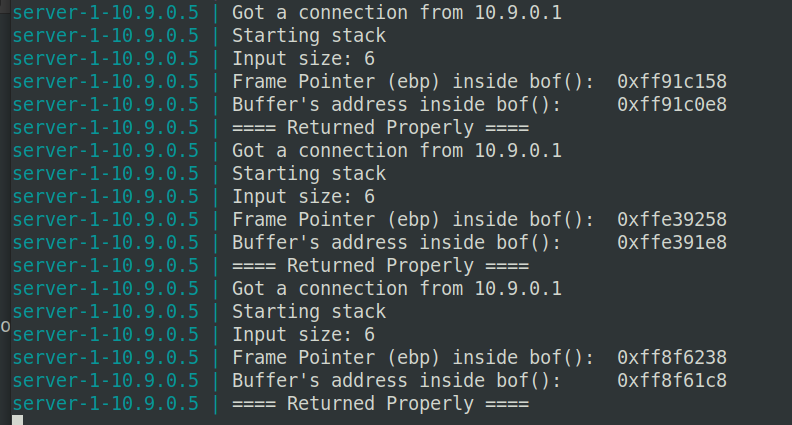Click the first "Returned Properly" message
The height and width of the screenshot is (425, 792).
click(x=380, y=128)
